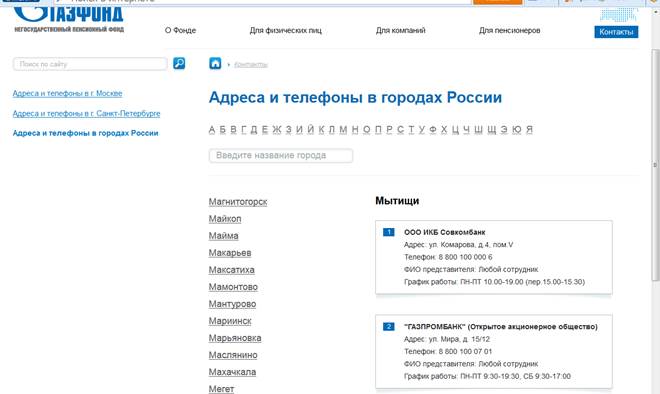Select the city Мамонтово
Screen dimensions: 660x394
pos(233,287)
